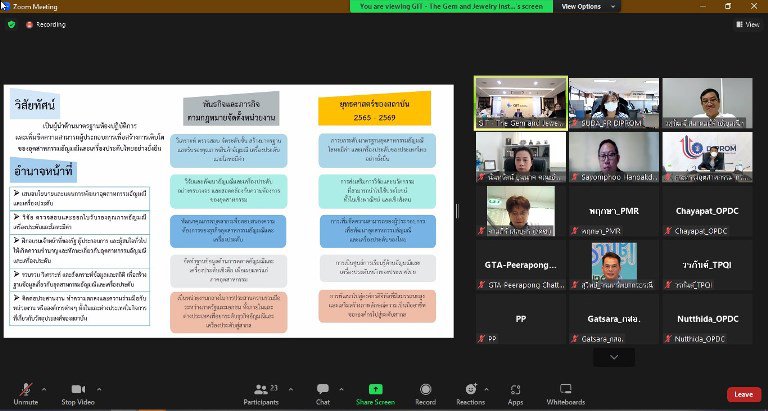Click muted mic icon on SUDA_PR DIPROM tile

[x=575, y=123]
